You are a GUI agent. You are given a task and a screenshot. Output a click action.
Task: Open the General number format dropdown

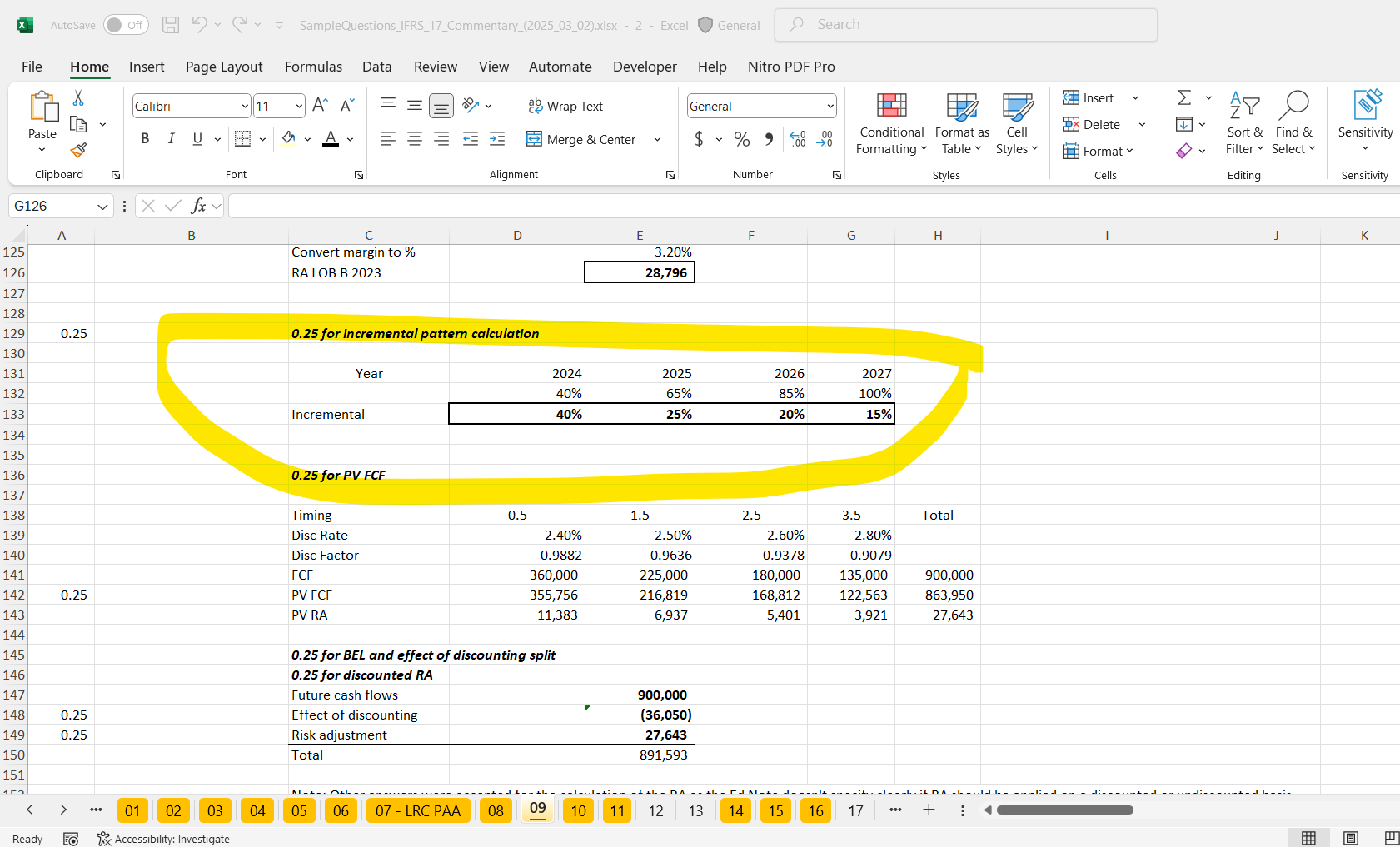point(830,107)
